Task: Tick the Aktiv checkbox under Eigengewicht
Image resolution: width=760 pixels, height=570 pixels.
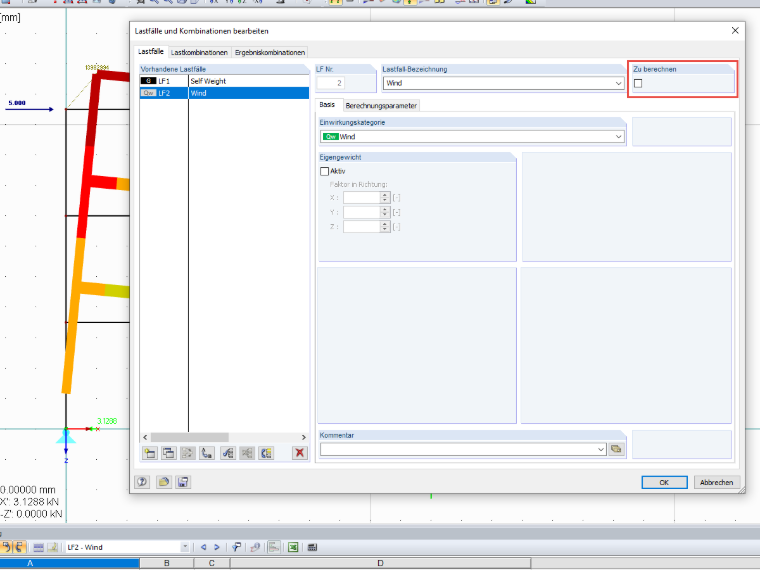Action: [x=324, y=171]
